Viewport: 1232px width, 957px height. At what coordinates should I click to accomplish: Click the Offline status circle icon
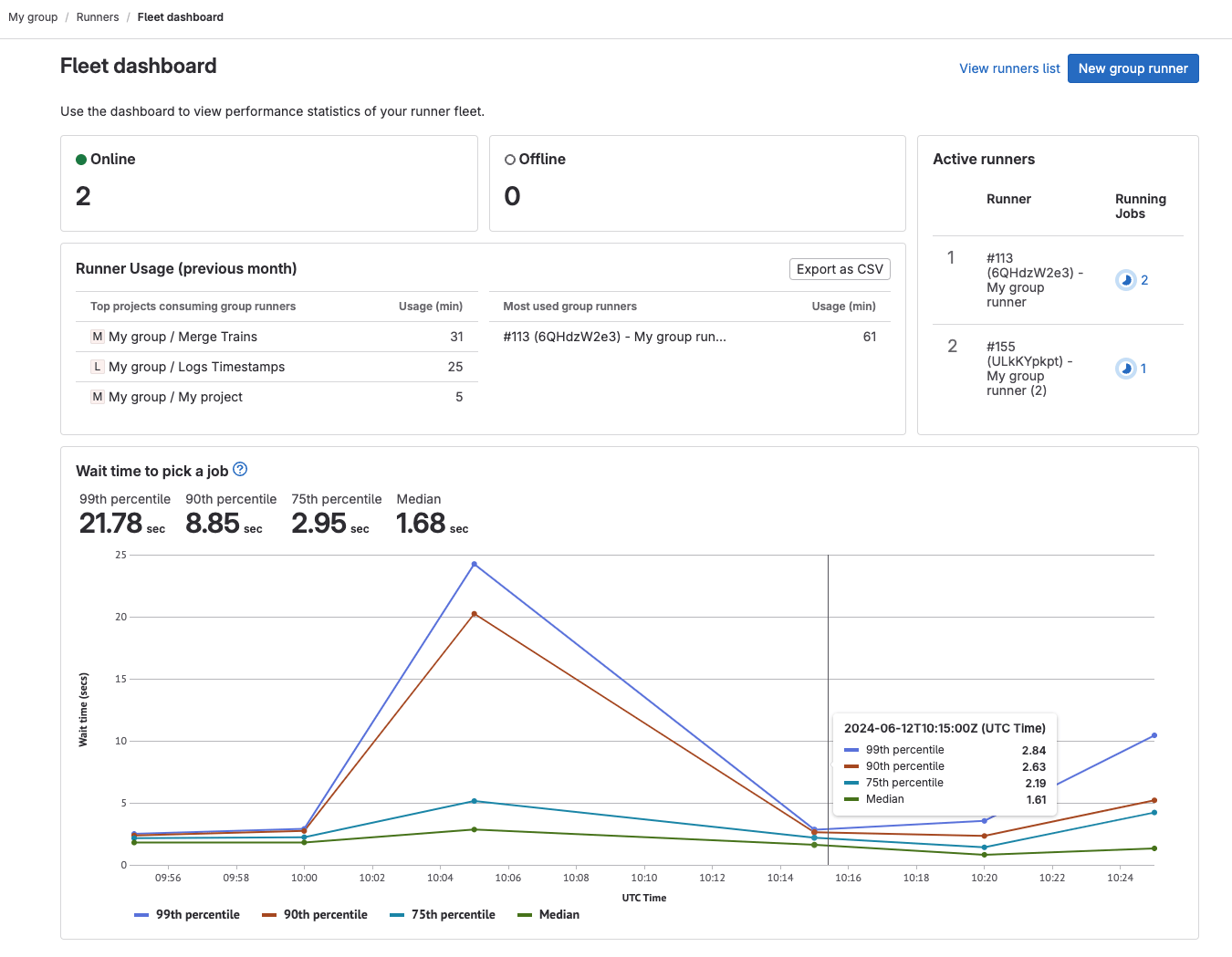click(x=510, y=158)
